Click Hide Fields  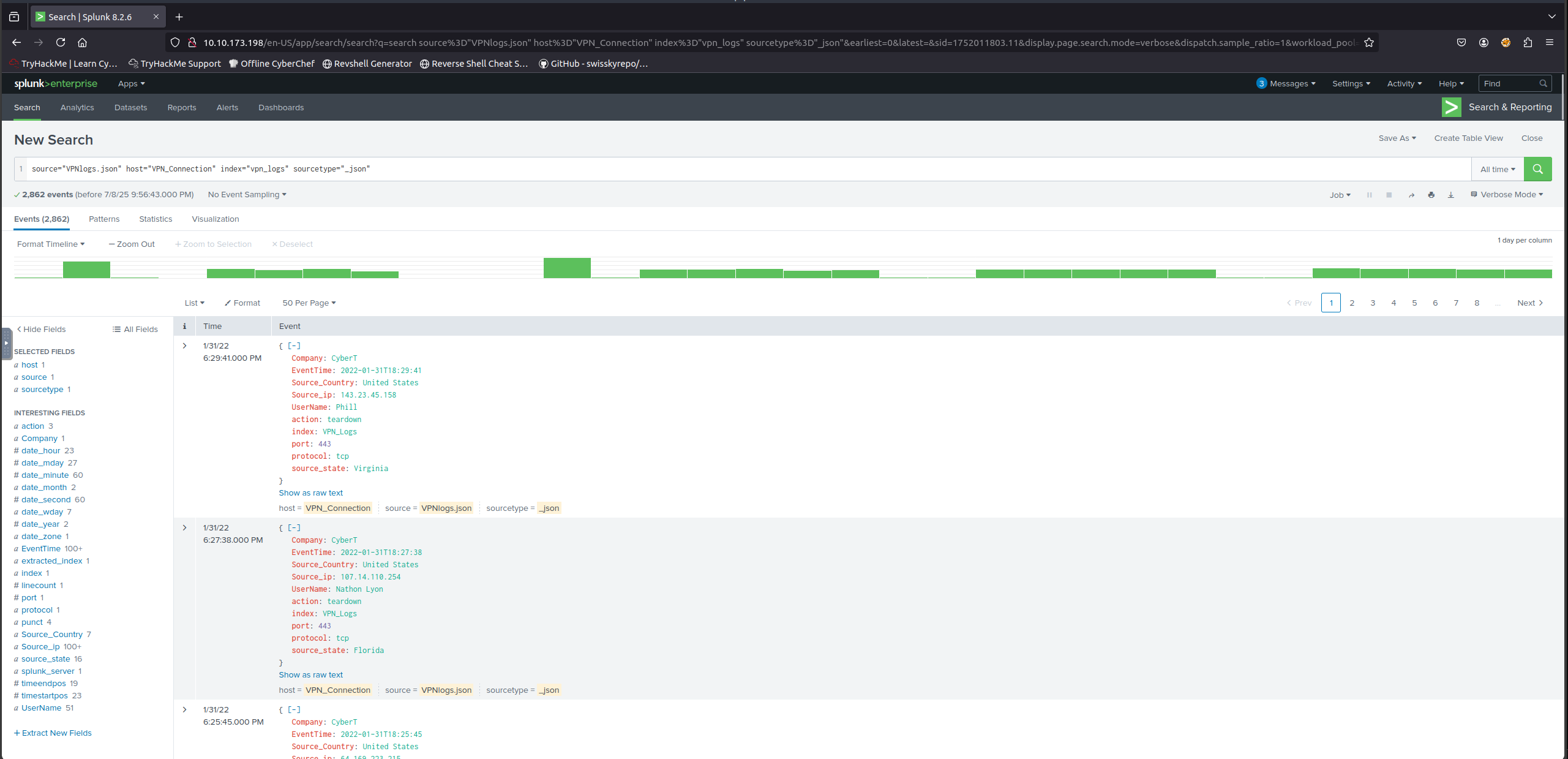[x=41, y=329]
